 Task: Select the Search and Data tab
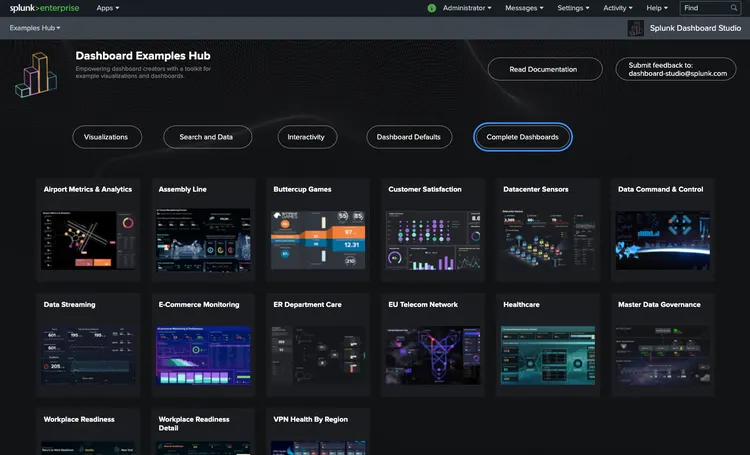(206, 137)
